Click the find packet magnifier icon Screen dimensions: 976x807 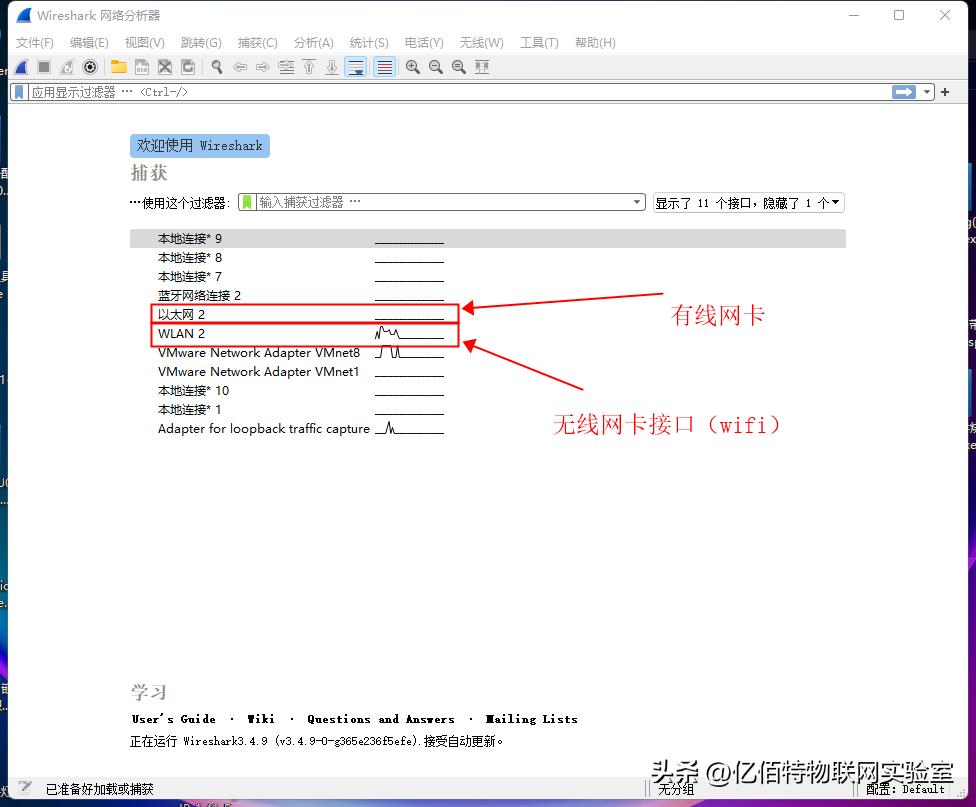click(217, 66)
